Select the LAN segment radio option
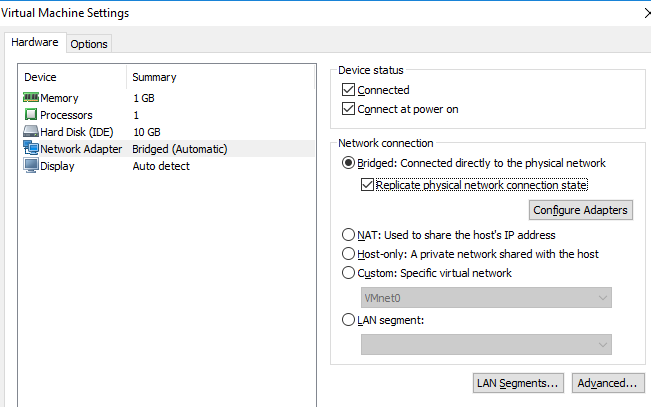The height and width of the screenshot is (407, 651). pyautogui.click(x=348, y=320)
